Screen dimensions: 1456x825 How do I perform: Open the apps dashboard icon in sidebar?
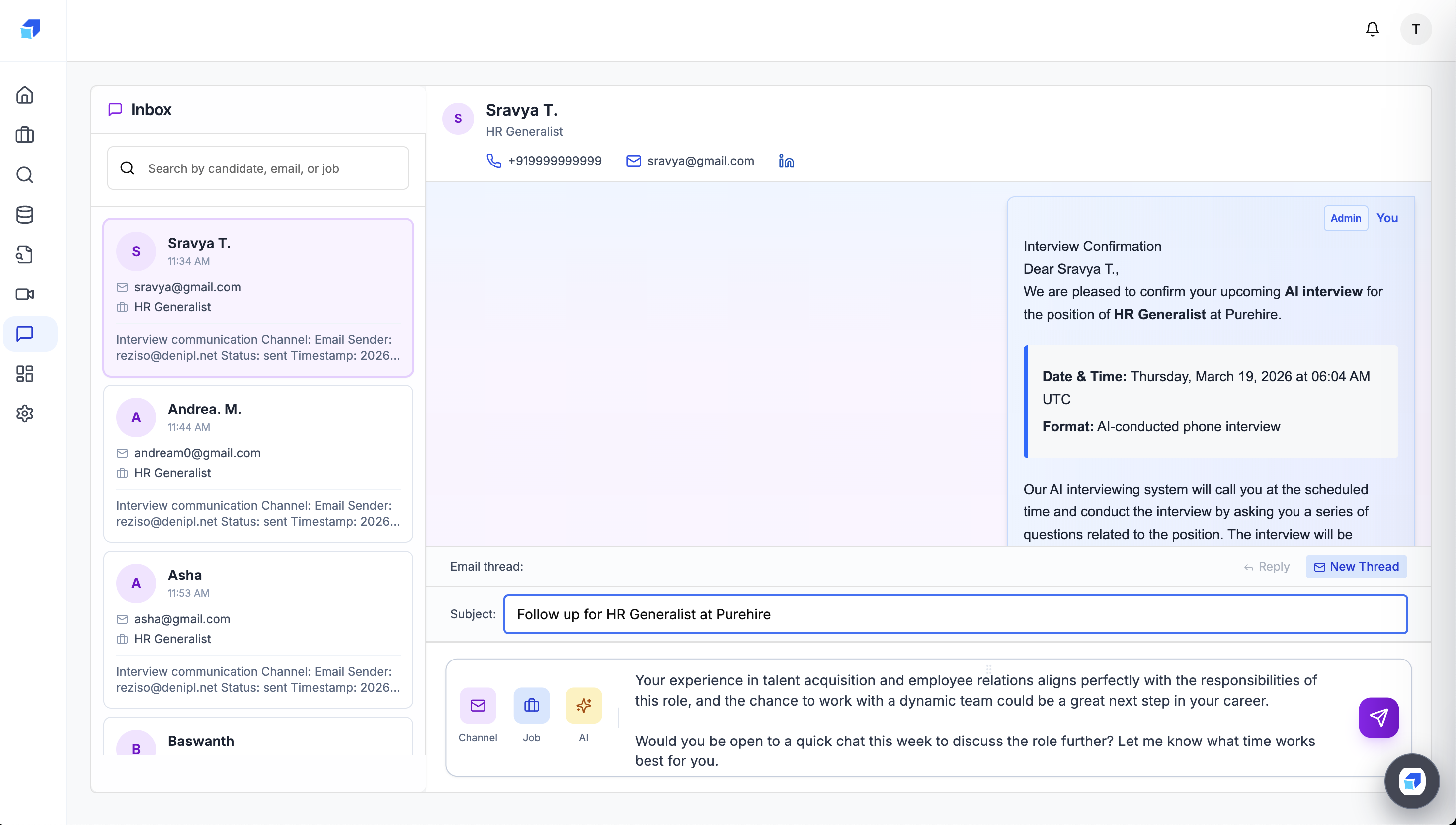(x=24, y=373)
